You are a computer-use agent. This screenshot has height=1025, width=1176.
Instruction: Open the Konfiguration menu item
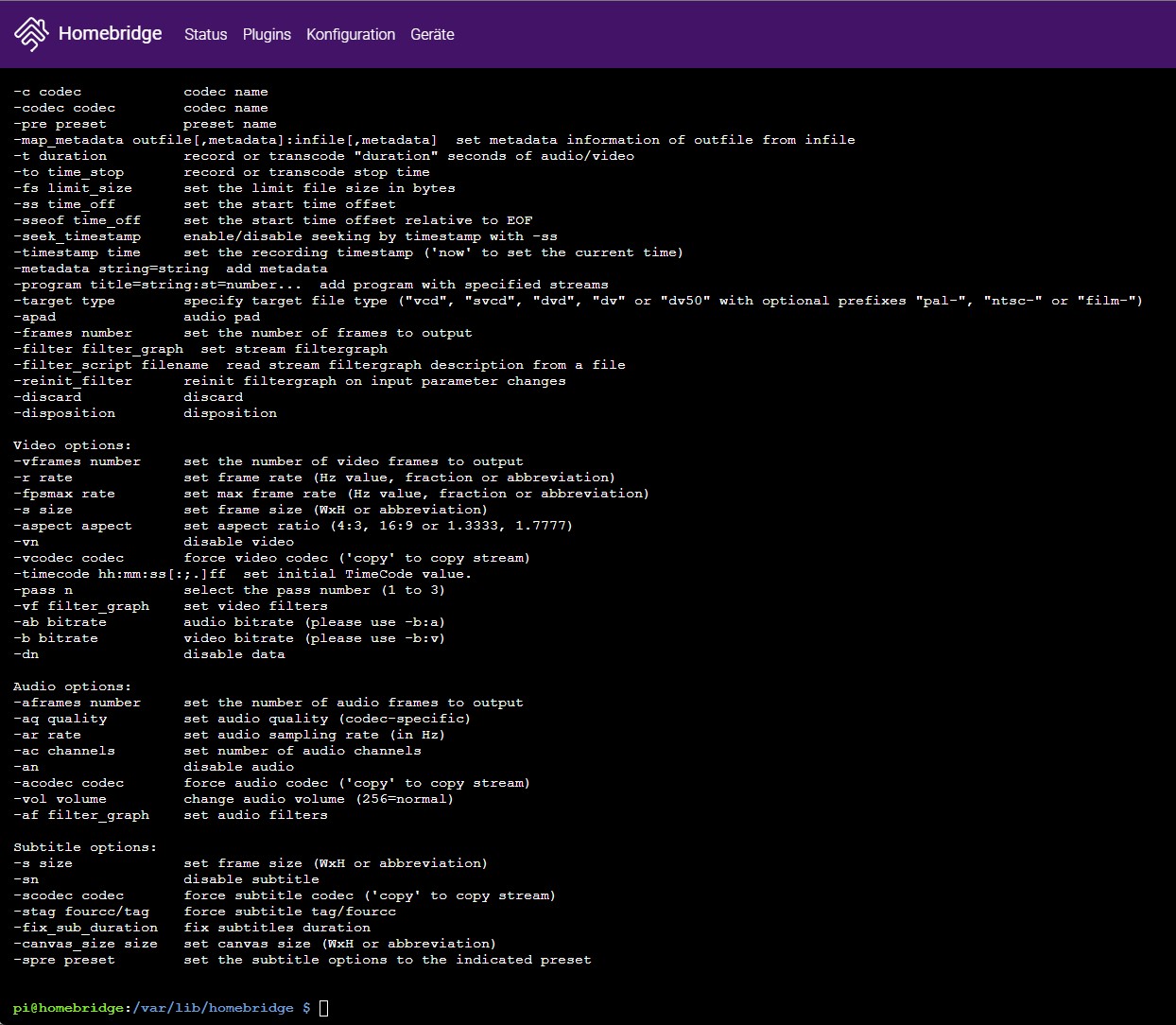(351, 34)
